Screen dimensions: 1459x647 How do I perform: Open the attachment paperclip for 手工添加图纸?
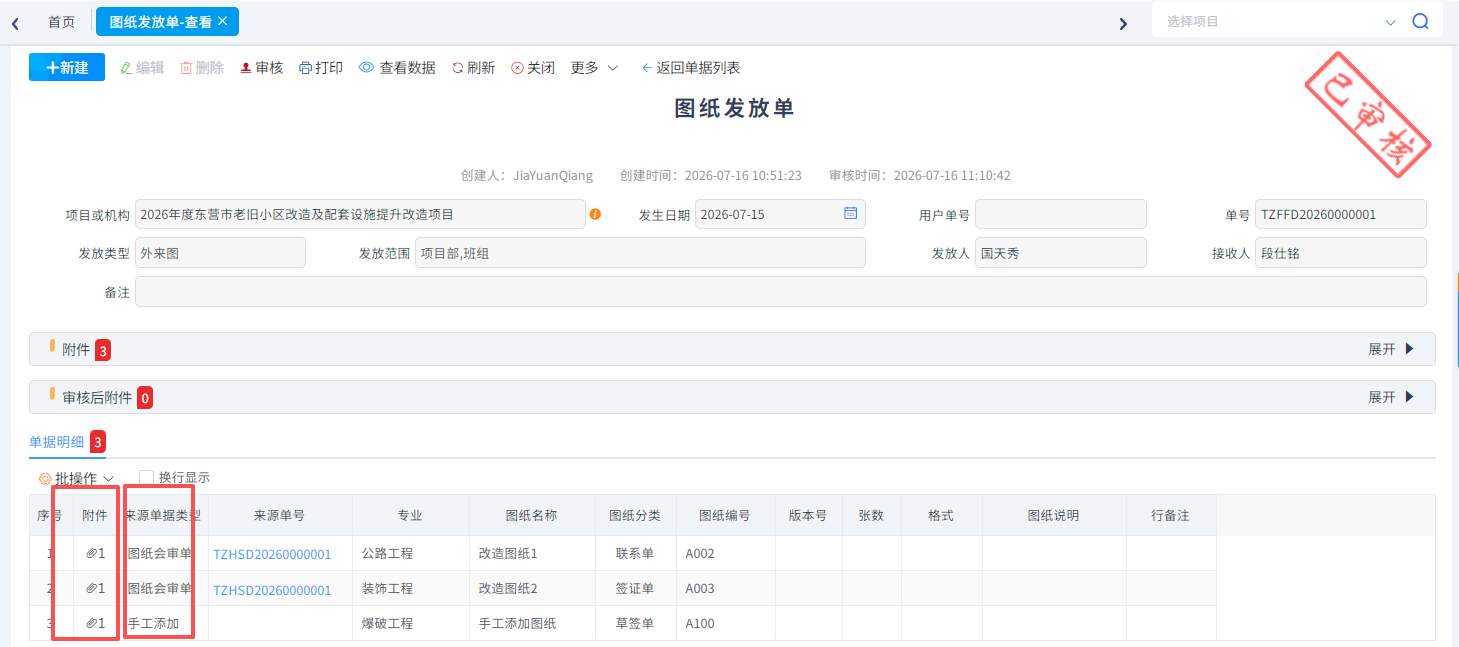pos(95,623)
